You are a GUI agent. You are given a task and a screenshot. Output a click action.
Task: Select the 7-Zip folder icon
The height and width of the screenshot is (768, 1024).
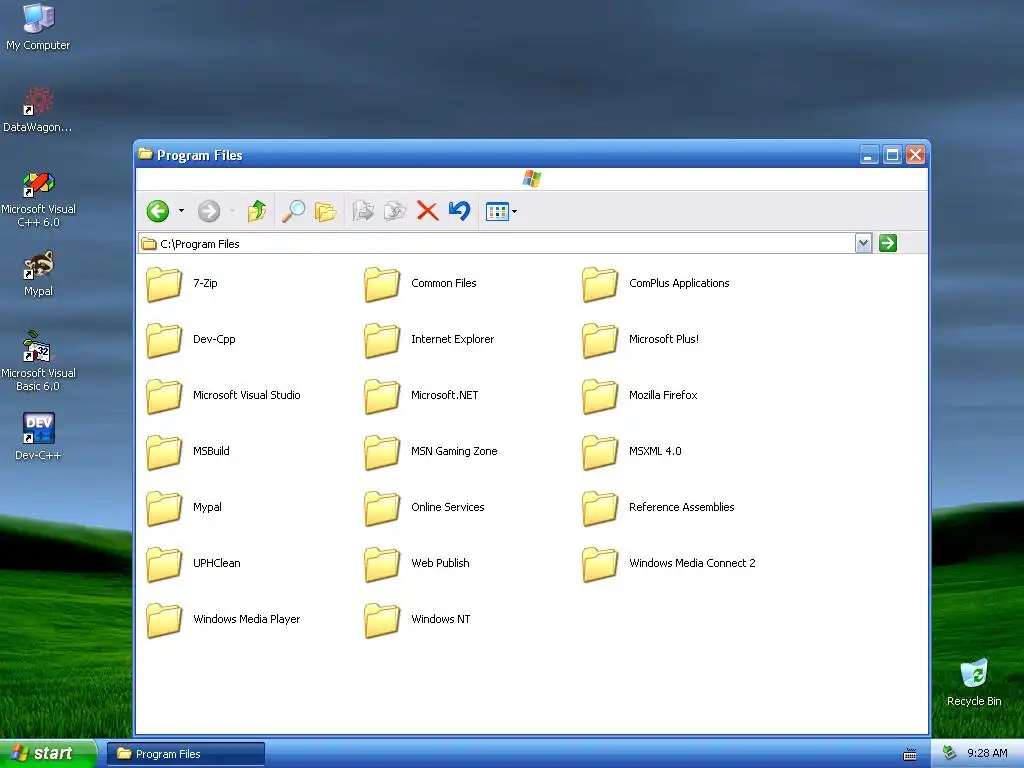(x=164, y=284)
